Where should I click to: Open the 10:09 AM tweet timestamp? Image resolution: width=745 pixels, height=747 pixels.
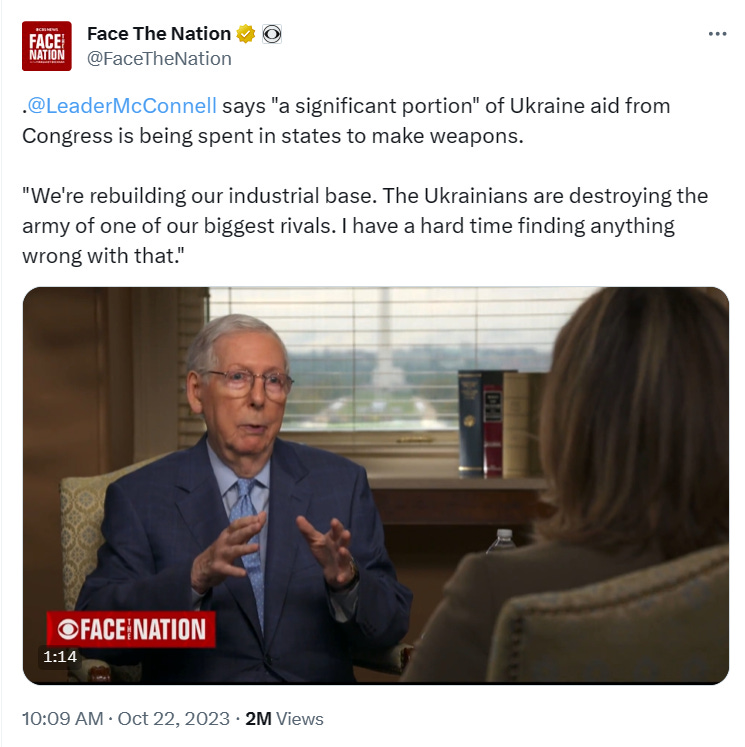pos(63,718)
